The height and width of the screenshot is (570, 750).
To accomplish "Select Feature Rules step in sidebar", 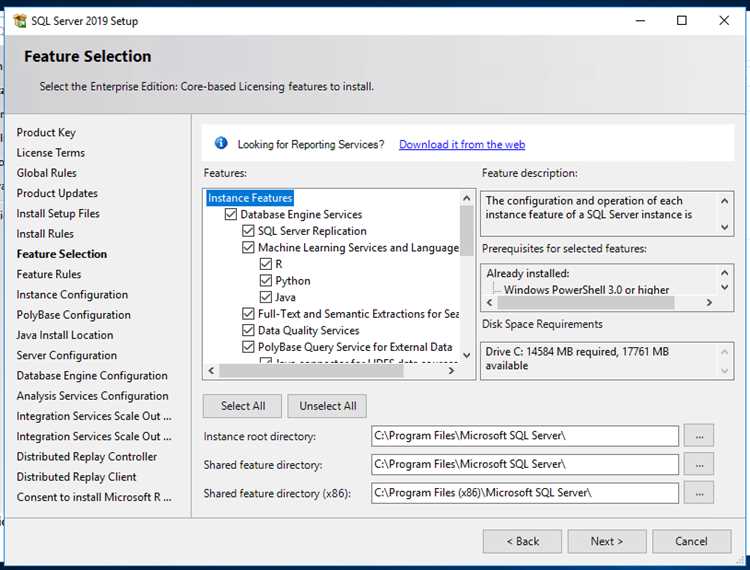I will click(x=49, y=274).
